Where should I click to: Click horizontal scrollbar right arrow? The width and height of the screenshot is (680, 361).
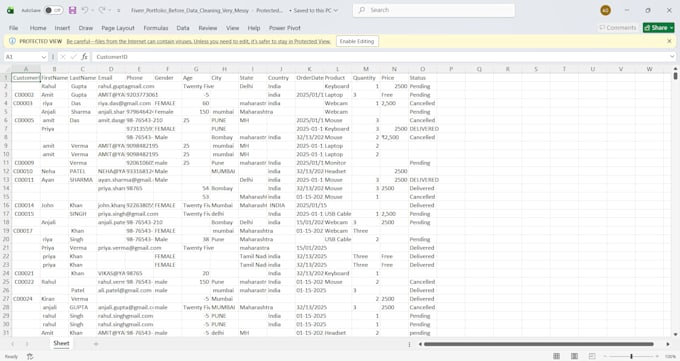(x=668, y=344)
